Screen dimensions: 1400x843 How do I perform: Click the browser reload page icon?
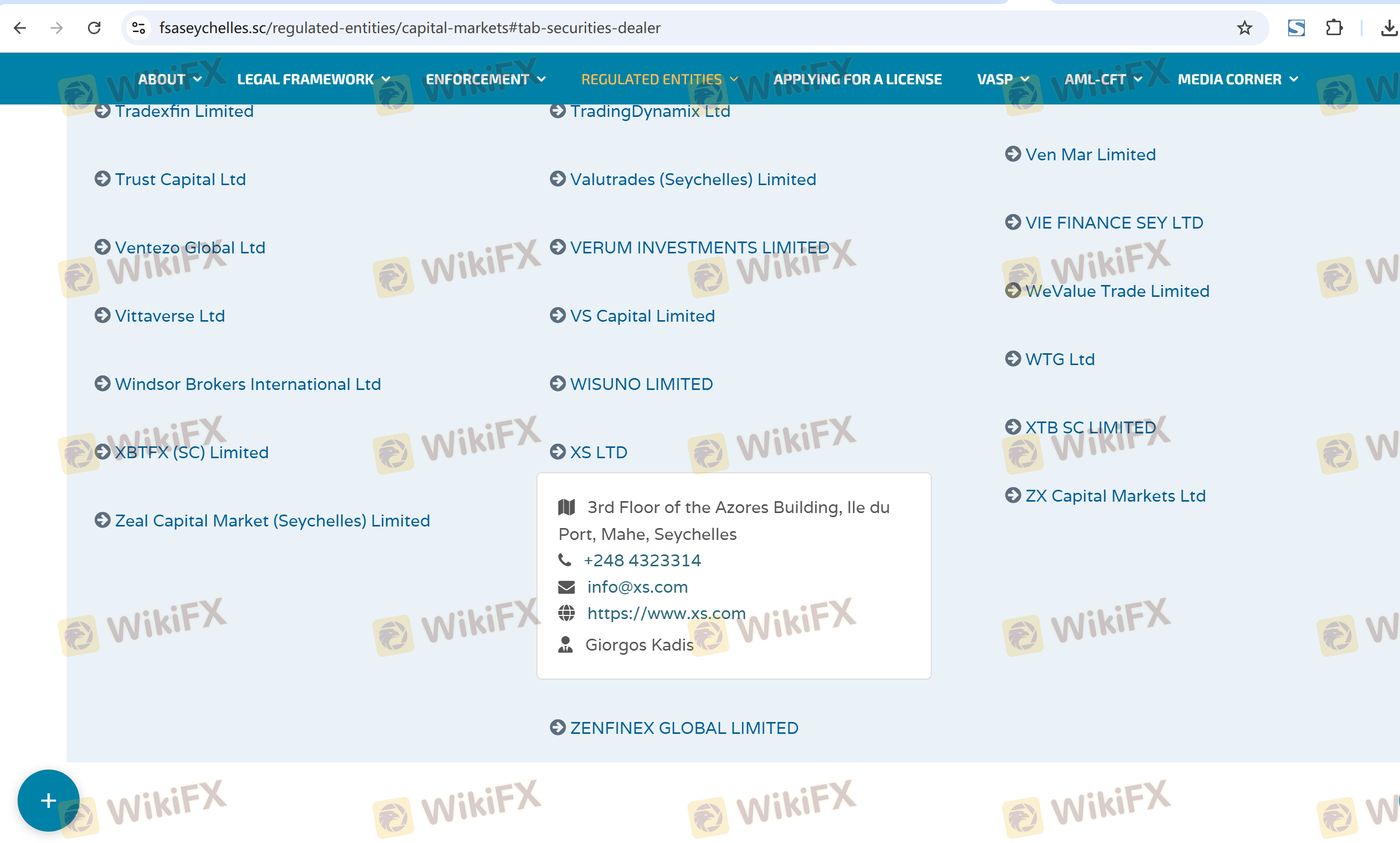[94, 28]
